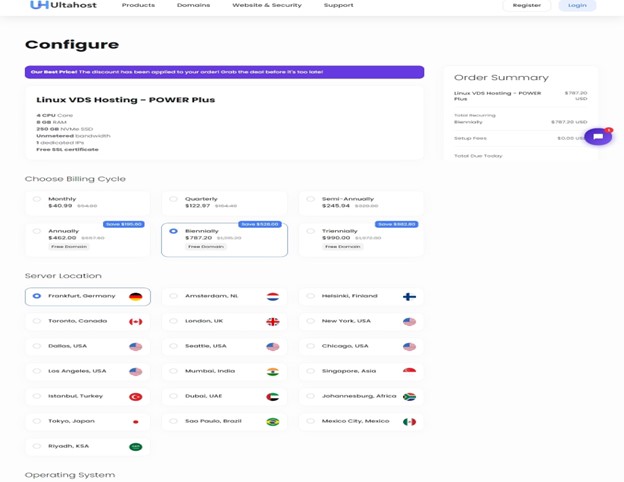
Task: Click the Canada flag icon
Action: (136, 322)
